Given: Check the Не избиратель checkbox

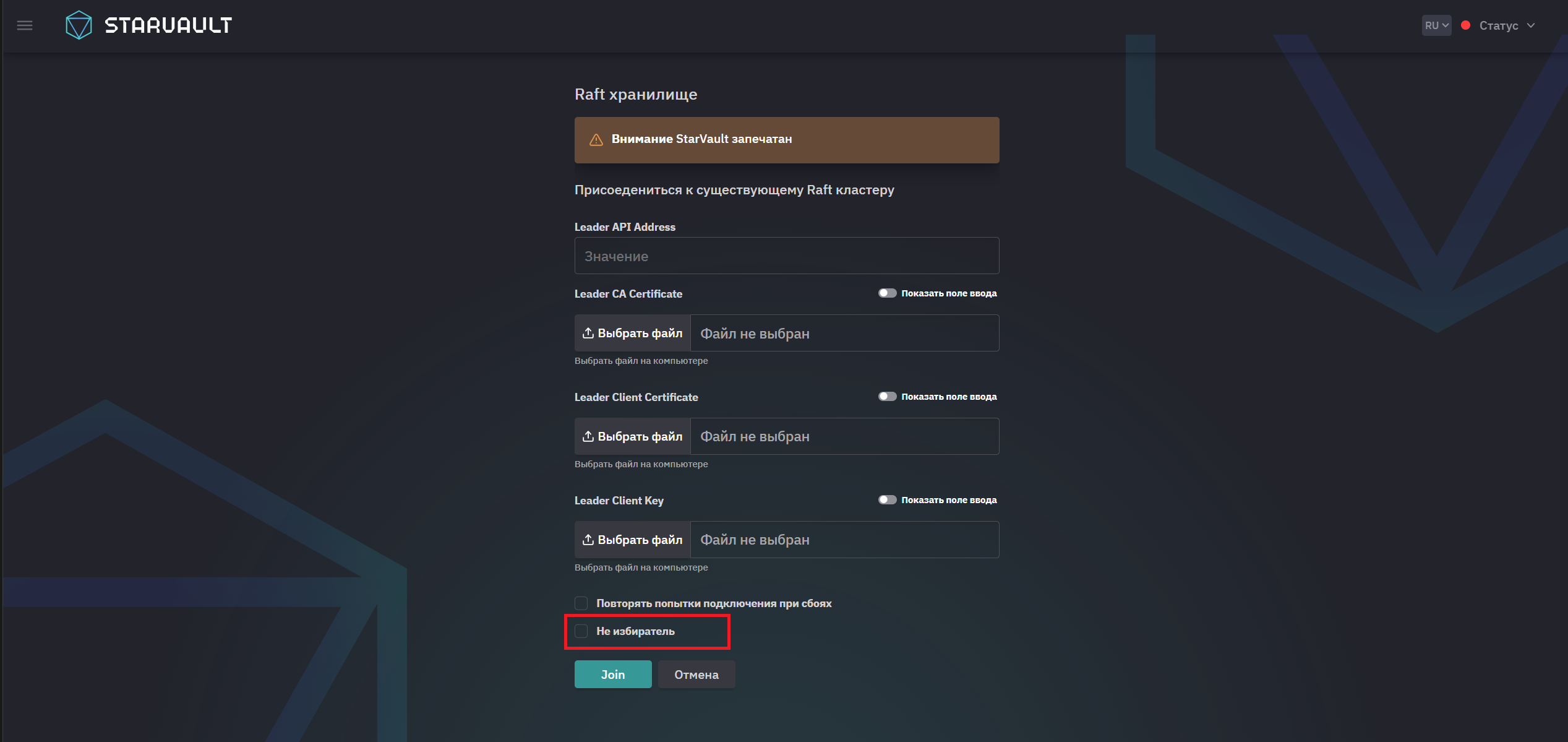Looking at the screenshot, I should [581, 631].
